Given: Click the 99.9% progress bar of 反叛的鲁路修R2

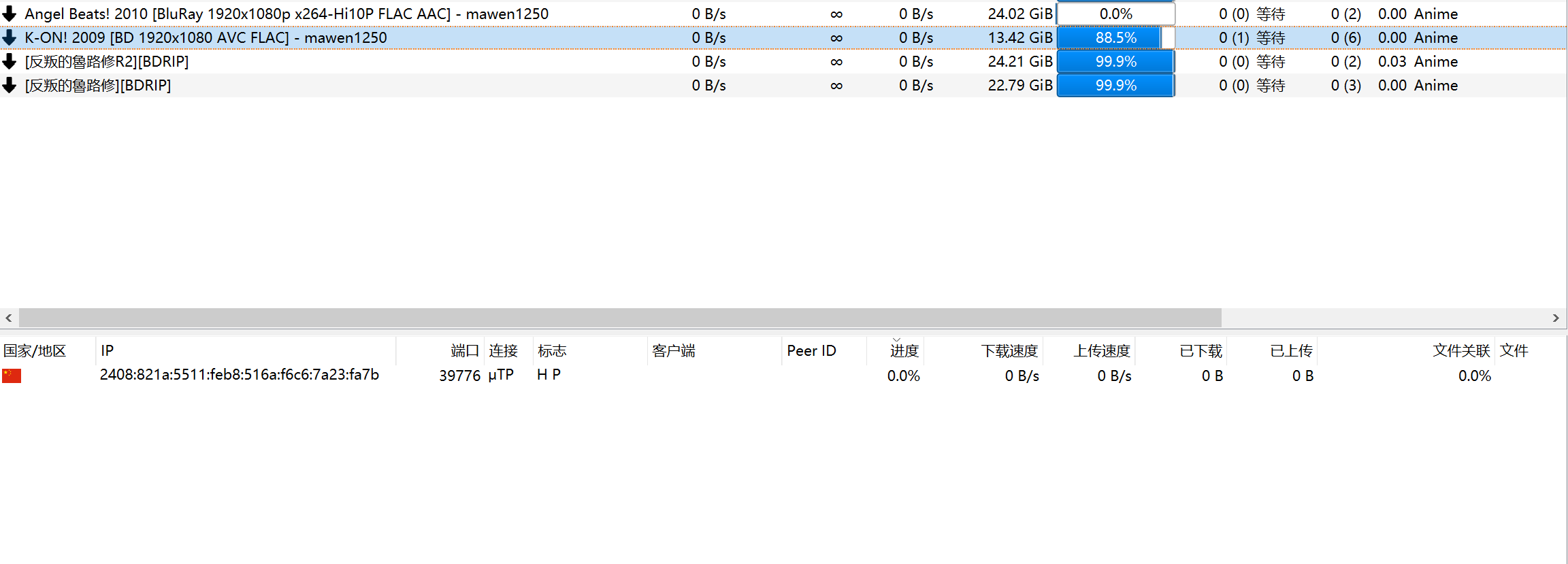Looking at the screenshot, I should [x=1116, y=61].
